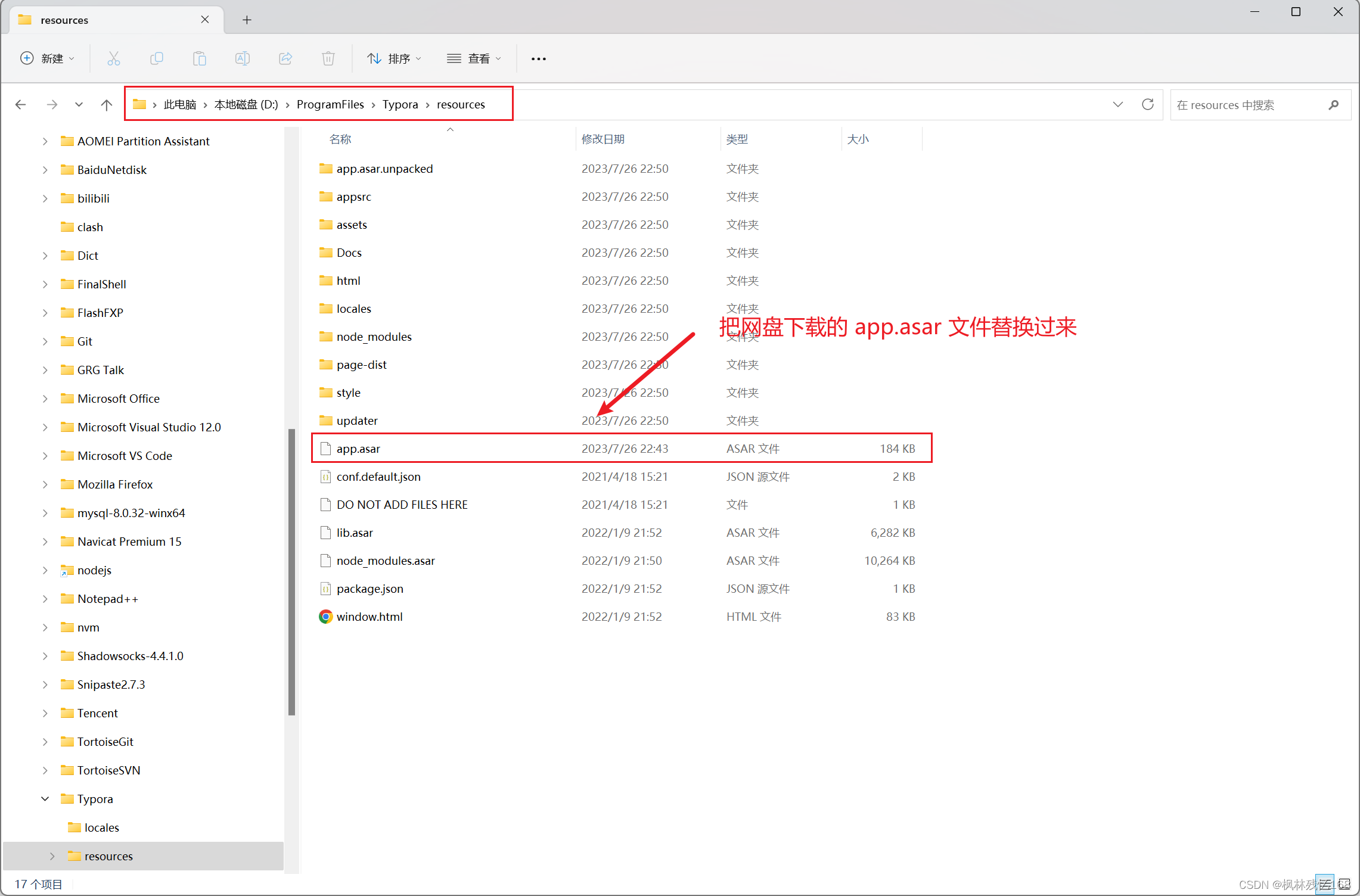Select Microsoft VS Code in tree
The width and height of the screenshot is (1360, 896).
pos(125,456)
